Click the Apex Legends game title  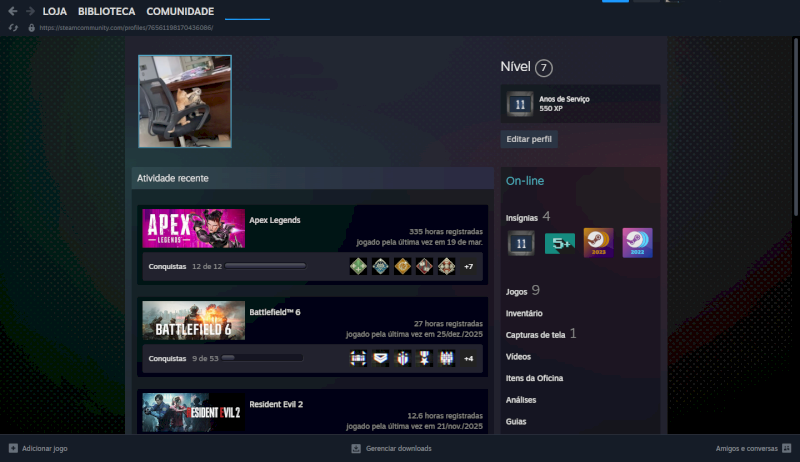pyautogui.click(x=274, y=220)
